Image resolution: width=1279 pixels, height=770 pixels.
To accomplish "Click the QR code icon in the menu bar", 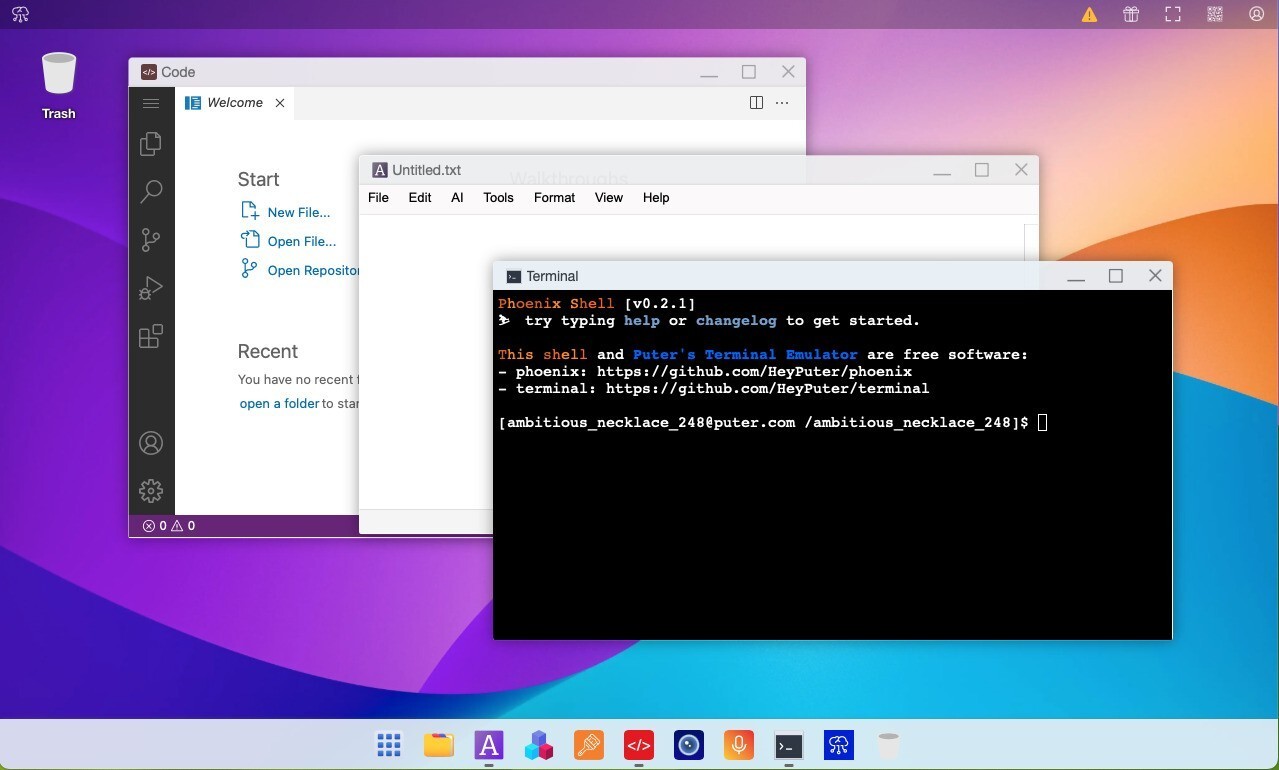I will [1213, 14].
